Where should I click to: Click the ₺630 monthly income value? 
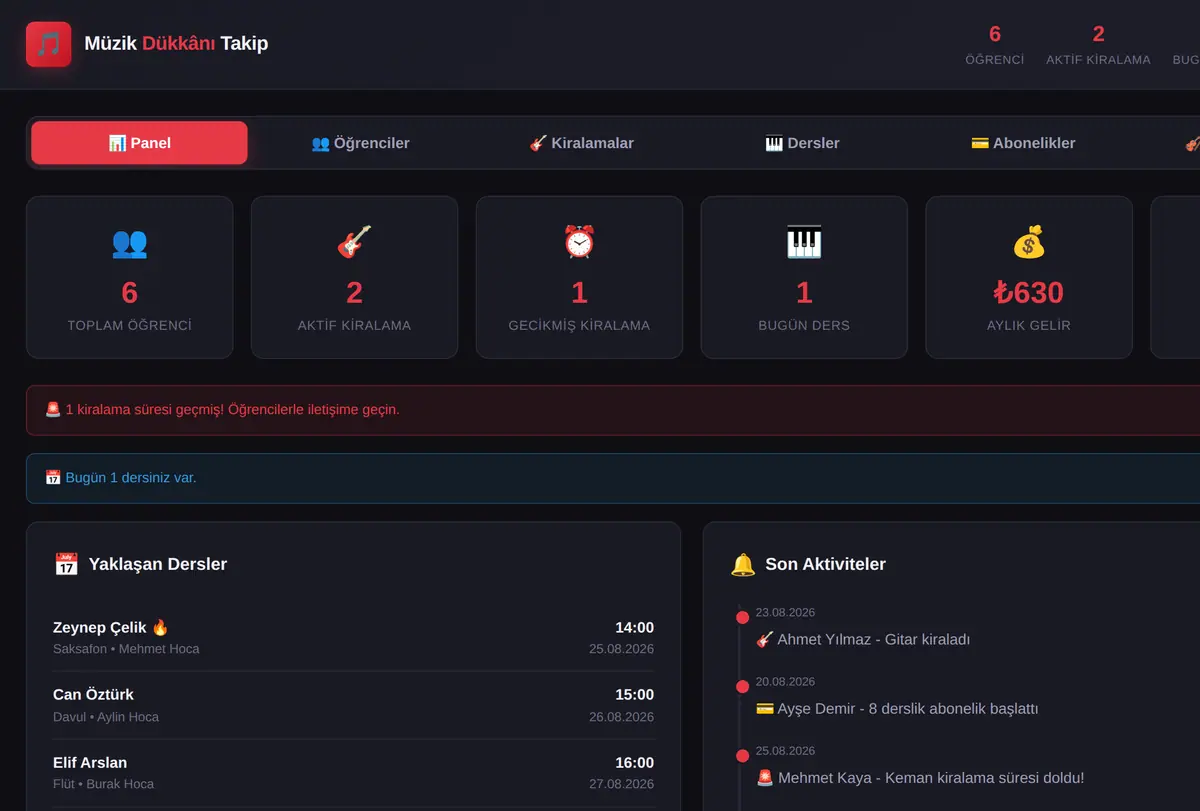[1029, 293]
